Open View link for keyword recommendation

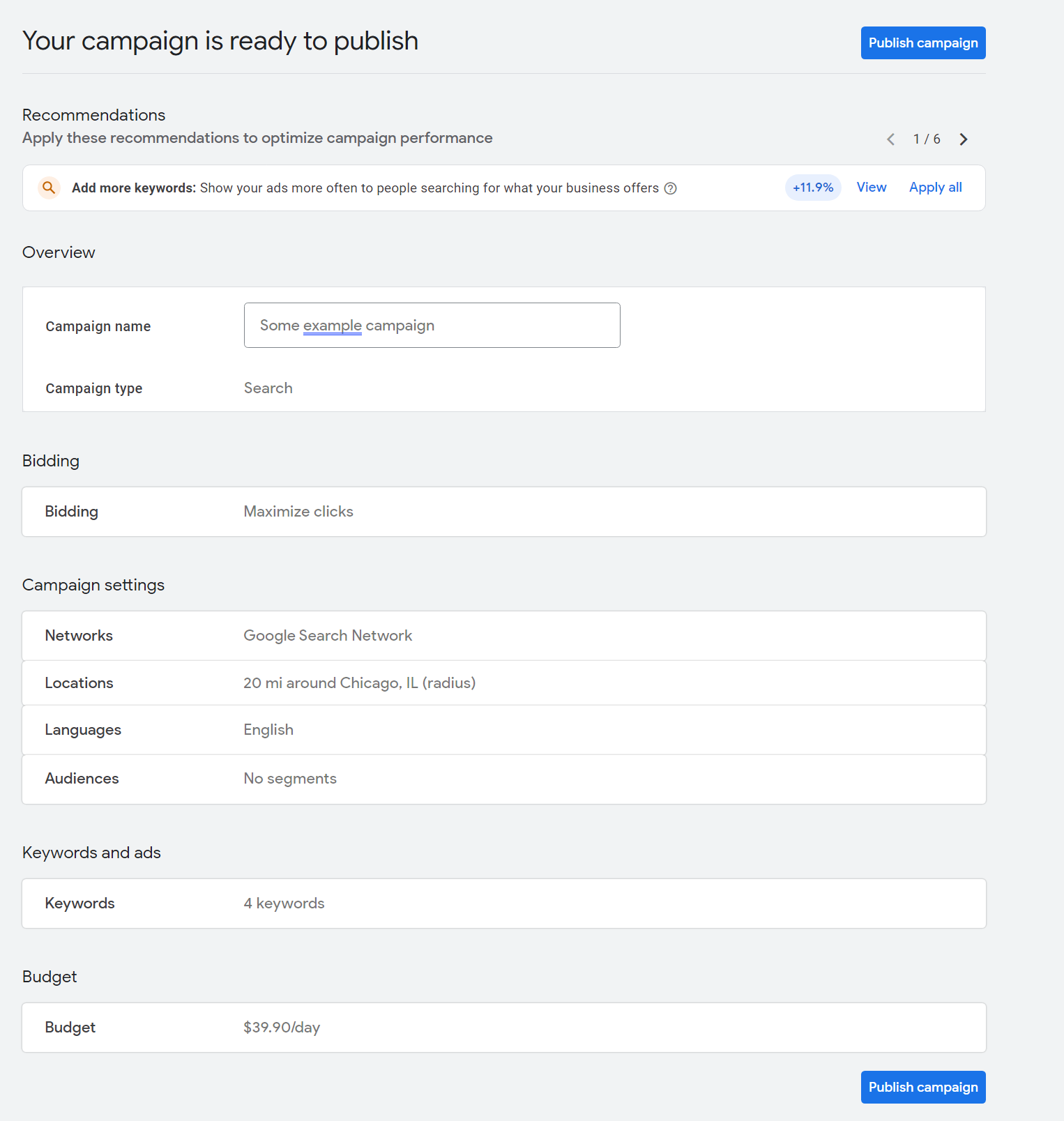(x=871, y=188)
